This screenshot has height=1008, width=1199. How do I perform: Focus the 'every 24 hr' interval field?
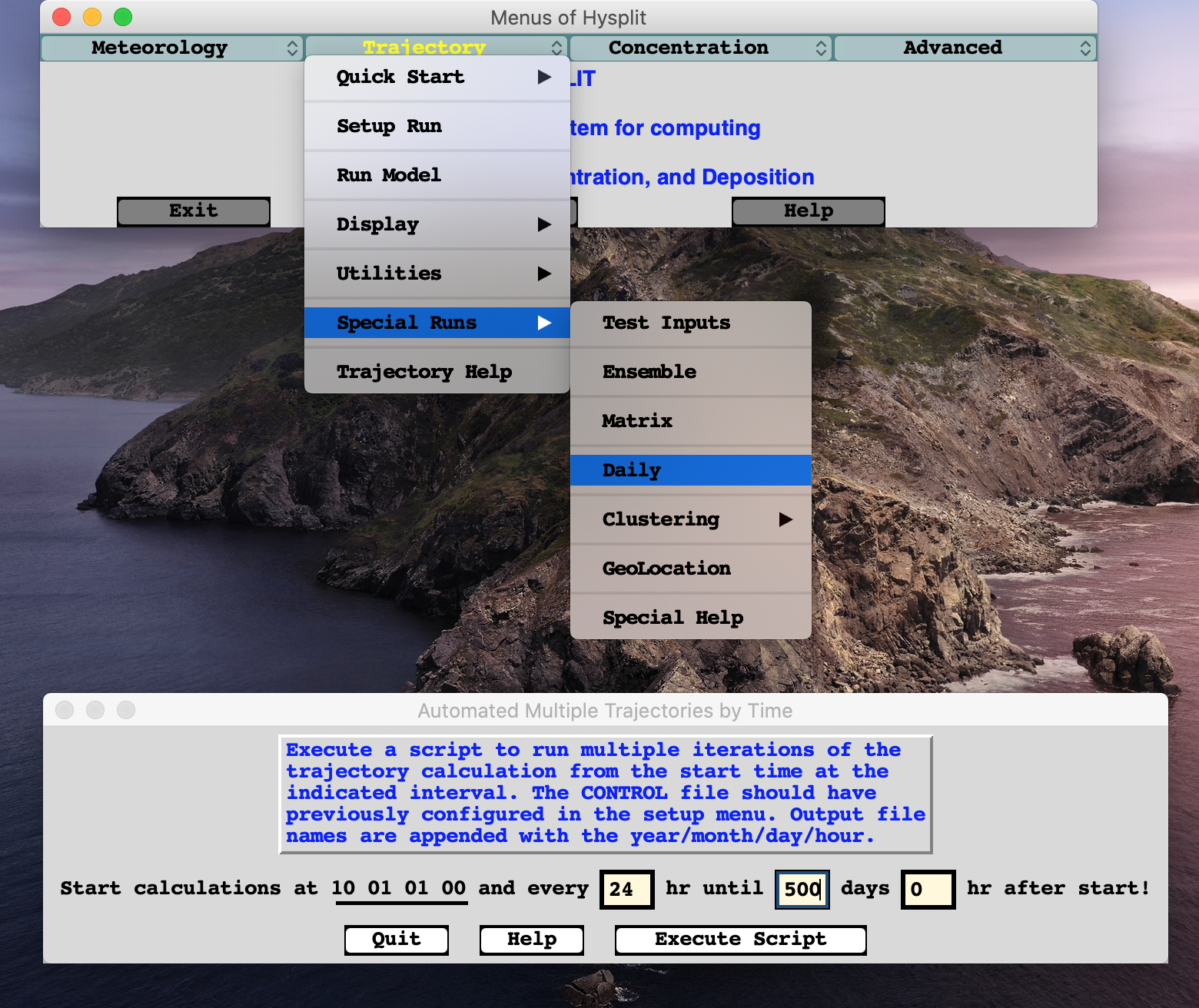tap(626, 890)
